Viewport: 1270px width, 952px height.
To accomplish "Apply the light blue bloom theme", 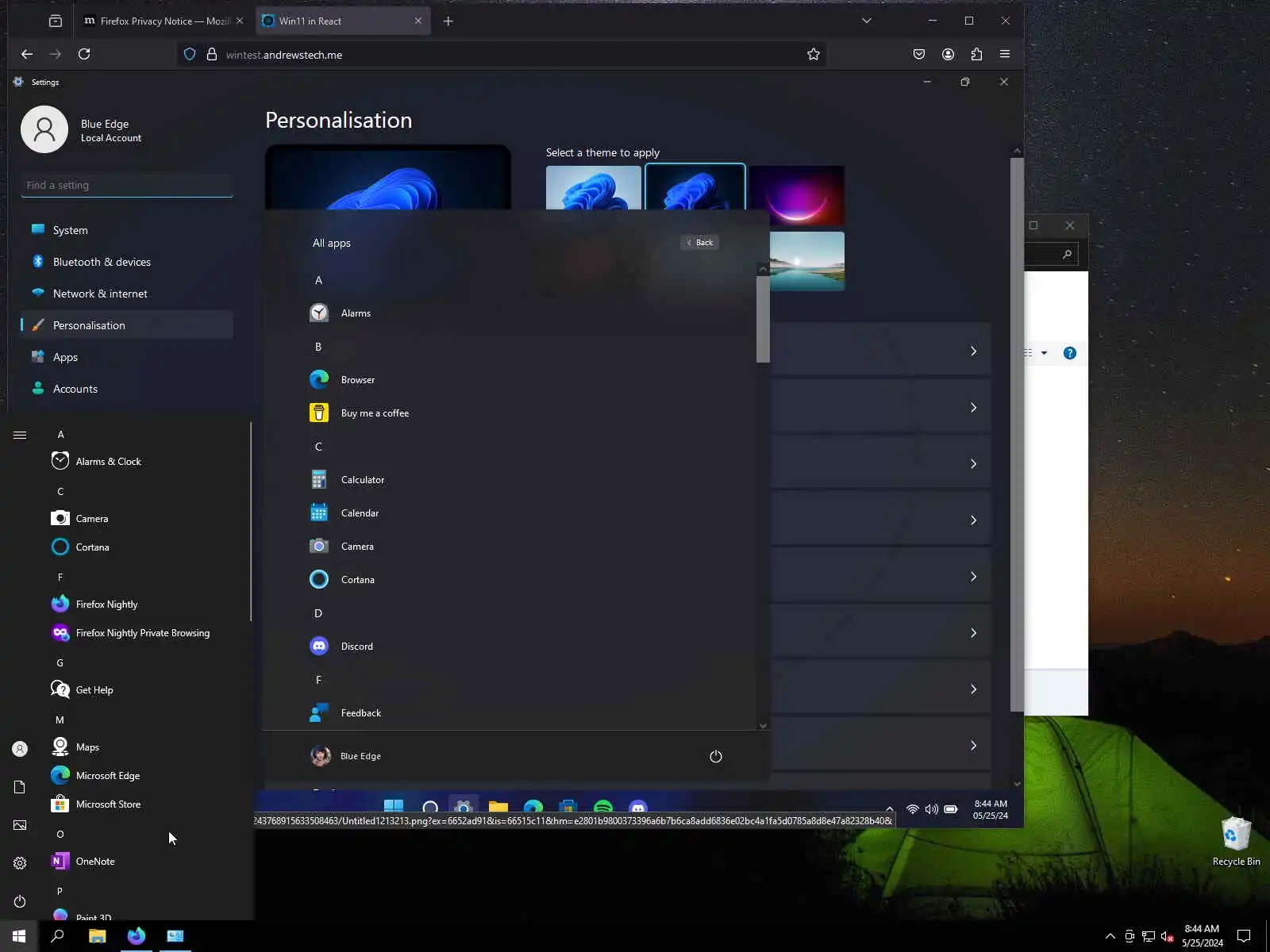I will (x=594, y=187).
